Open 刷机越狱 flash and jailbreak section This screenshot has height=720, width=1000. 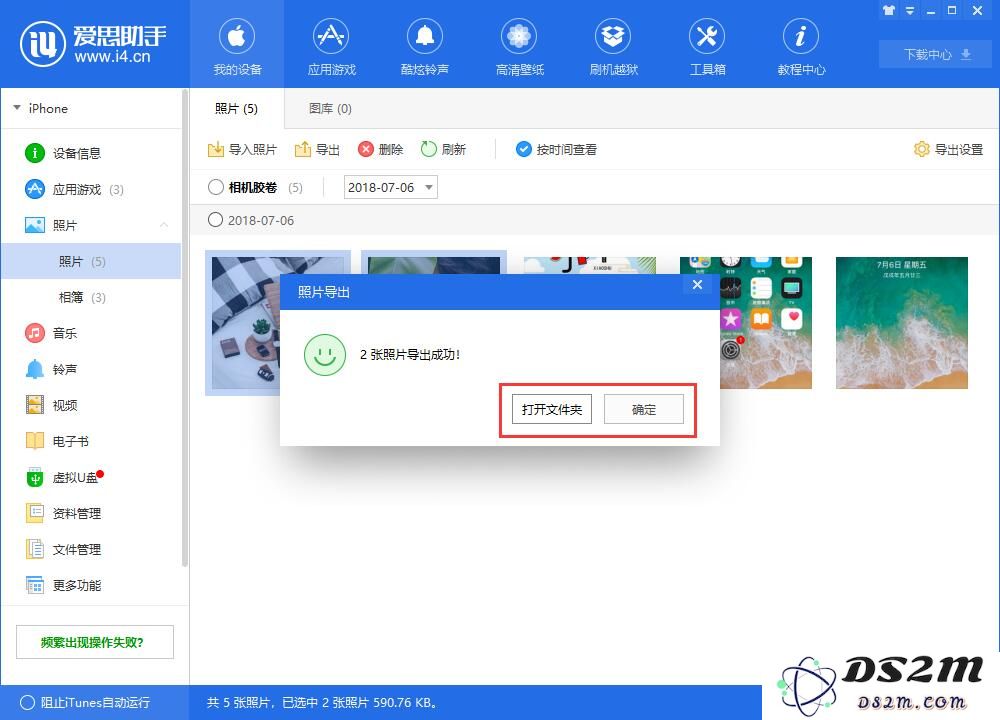613,46
